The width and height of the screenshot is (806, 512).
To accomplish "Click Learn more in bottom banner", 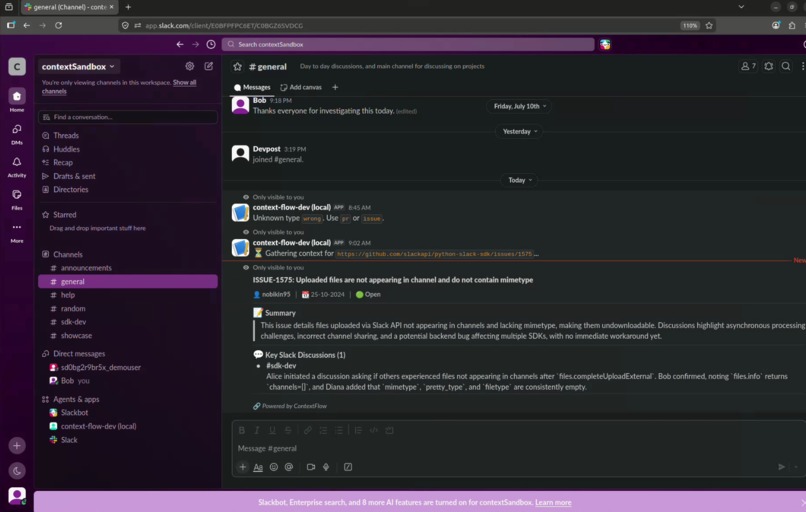I will click(553, 502).
